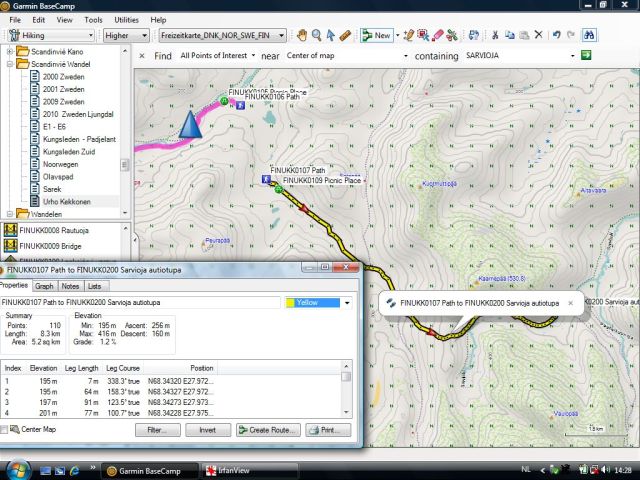Expand the Scandinavië Kano folder
The height and width of the screenshot is (480, 640).
[x=9, y=50]
